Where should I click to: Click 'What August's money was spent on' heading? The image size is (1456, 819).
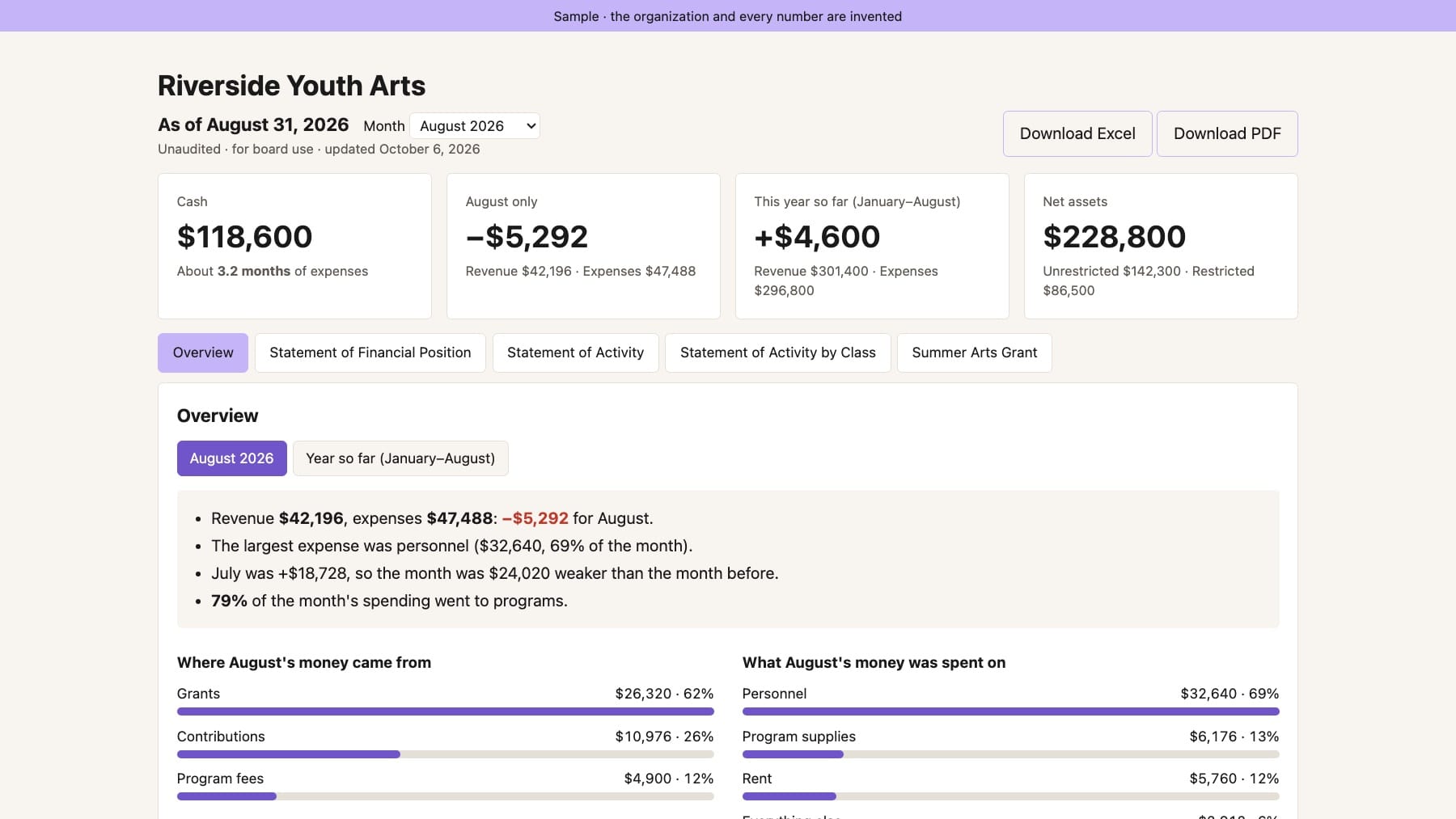pyautogui.click(x=874, y=662)
